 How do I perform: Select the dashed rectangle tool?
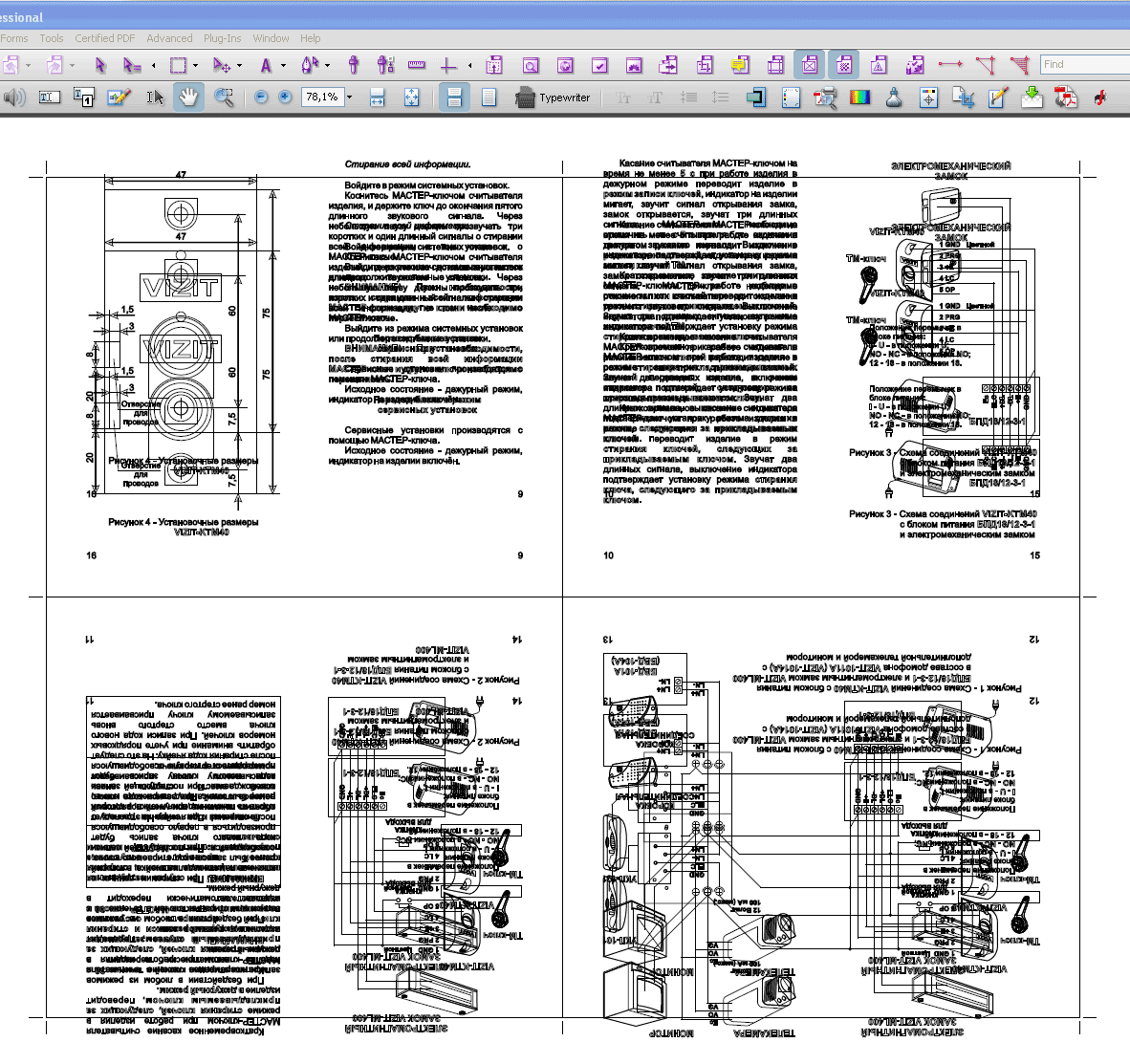click(178, 66)
